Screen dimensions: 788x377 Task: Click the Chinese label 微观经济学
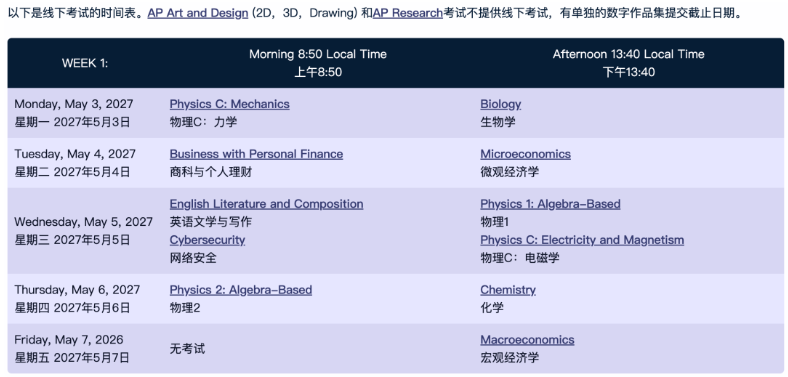510,172
